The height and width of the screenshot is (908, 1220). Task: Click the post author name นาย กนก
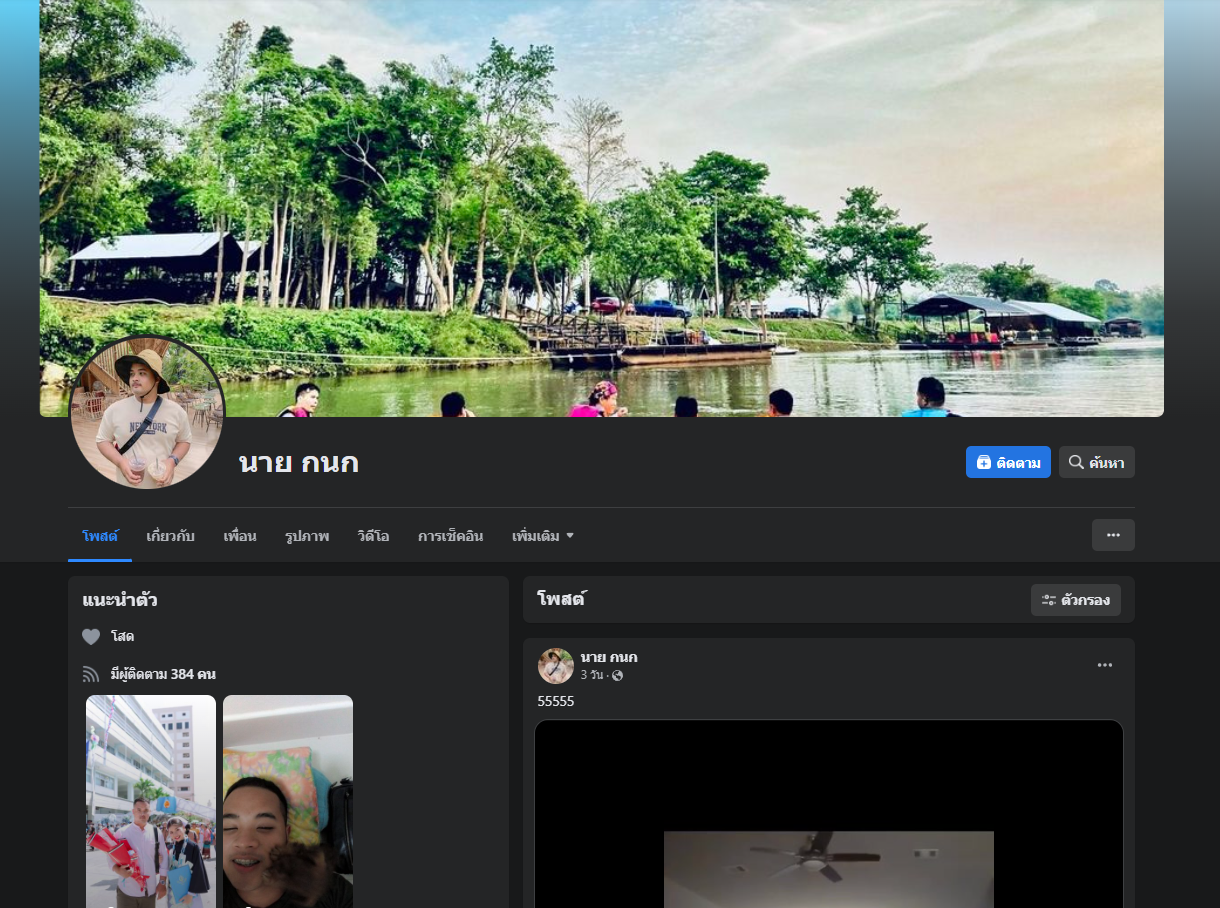coord(609,657)
